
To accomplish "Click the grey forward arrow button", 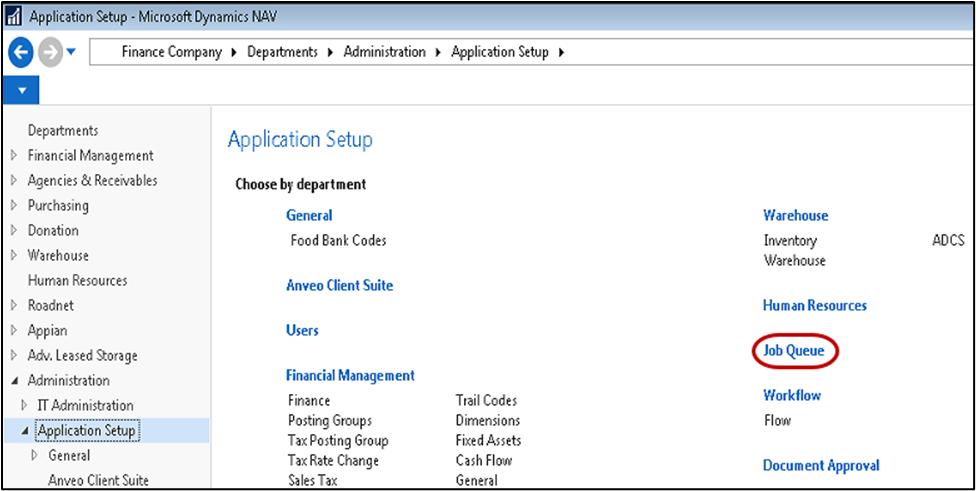I will [50, 54].
